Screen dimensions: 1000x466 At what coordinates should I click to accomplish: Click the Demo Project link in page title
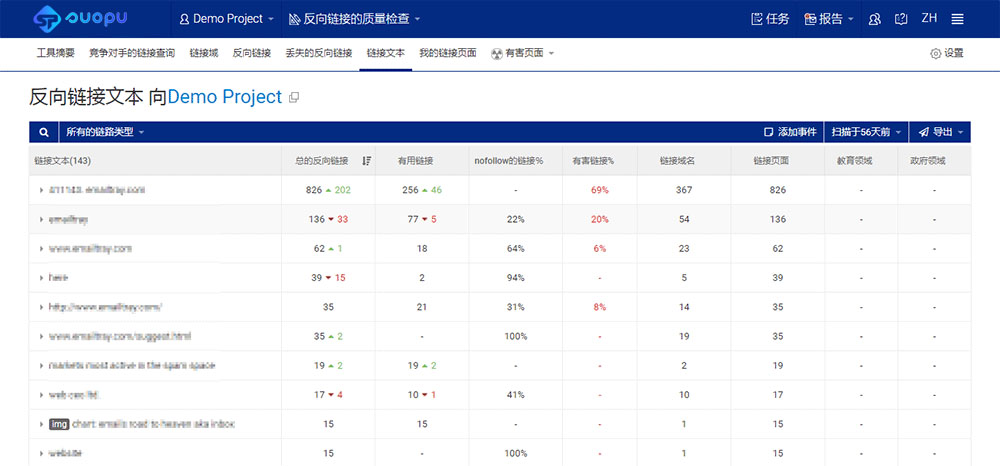click(x=225, y=97)
